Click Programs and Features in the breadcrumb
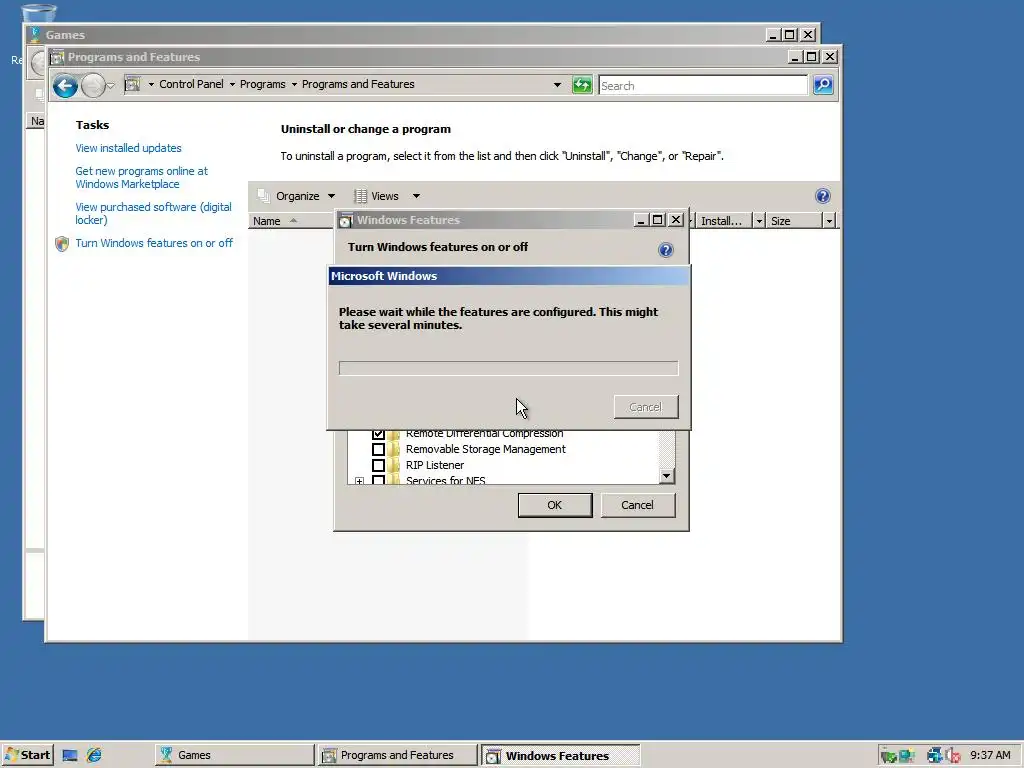This screenshot has width=1024, height=768. point(358,84)
